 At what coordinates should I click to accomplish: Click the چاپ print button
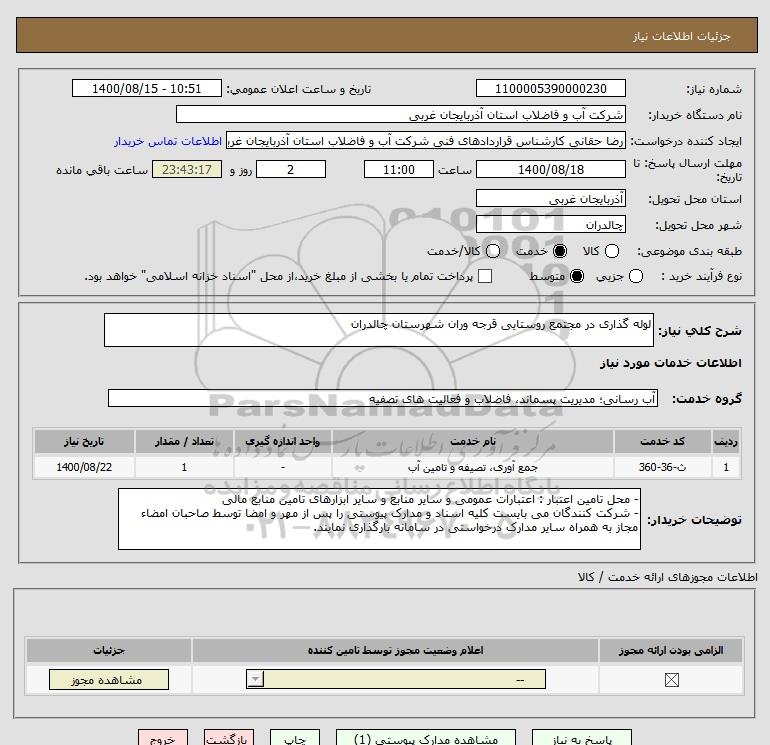tap(295, 738)
